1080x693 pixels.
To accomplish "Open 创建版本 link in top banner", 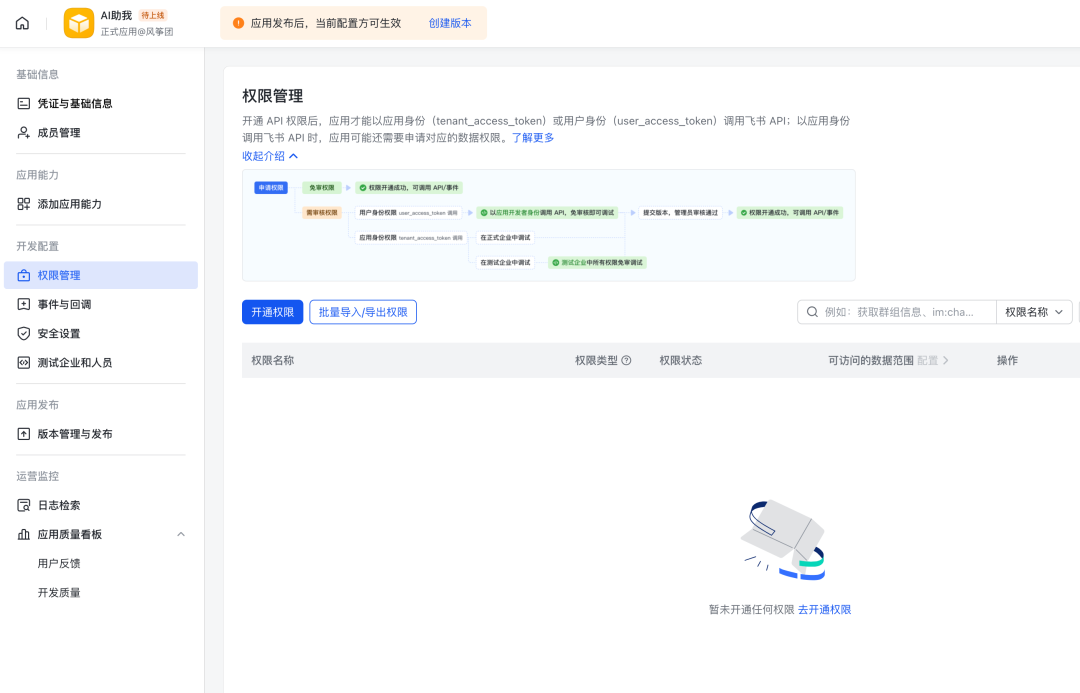I will [x=449, y=22].
